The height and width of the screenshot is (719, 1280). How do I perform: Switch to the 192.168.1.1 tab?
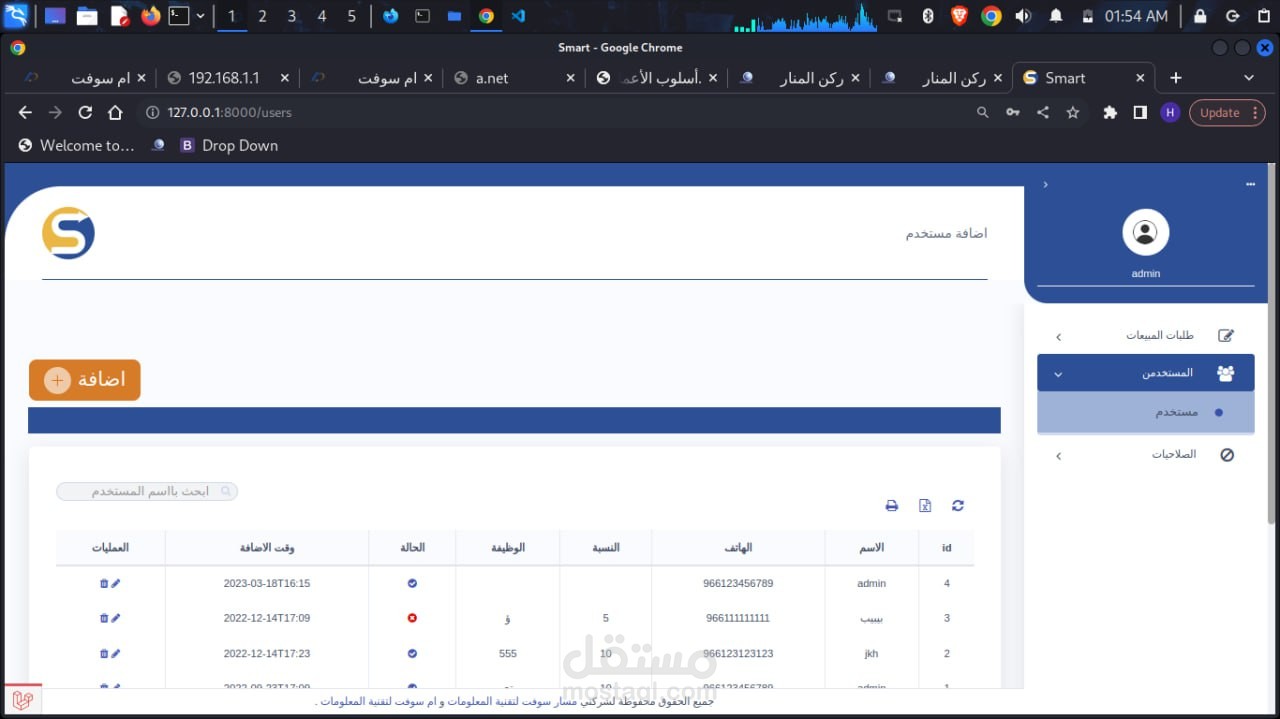click(227, 78)
